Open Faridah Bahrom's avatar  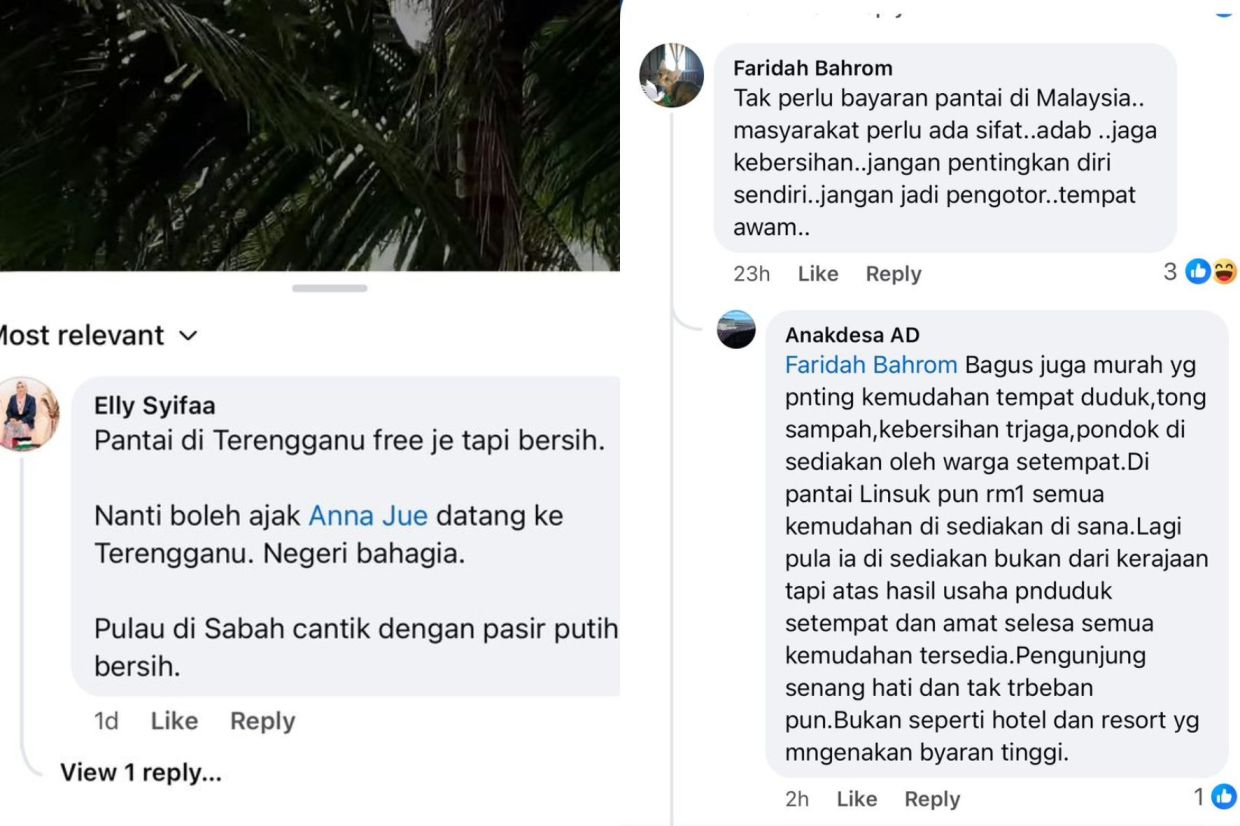click(672, 75)
